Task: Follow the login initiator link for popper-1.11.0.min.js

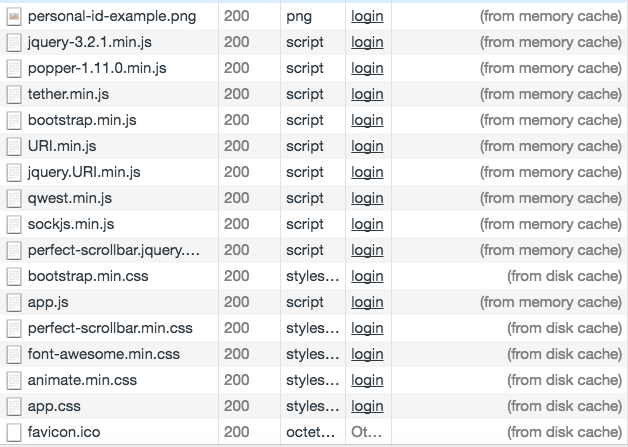Action: click(367, 69)
